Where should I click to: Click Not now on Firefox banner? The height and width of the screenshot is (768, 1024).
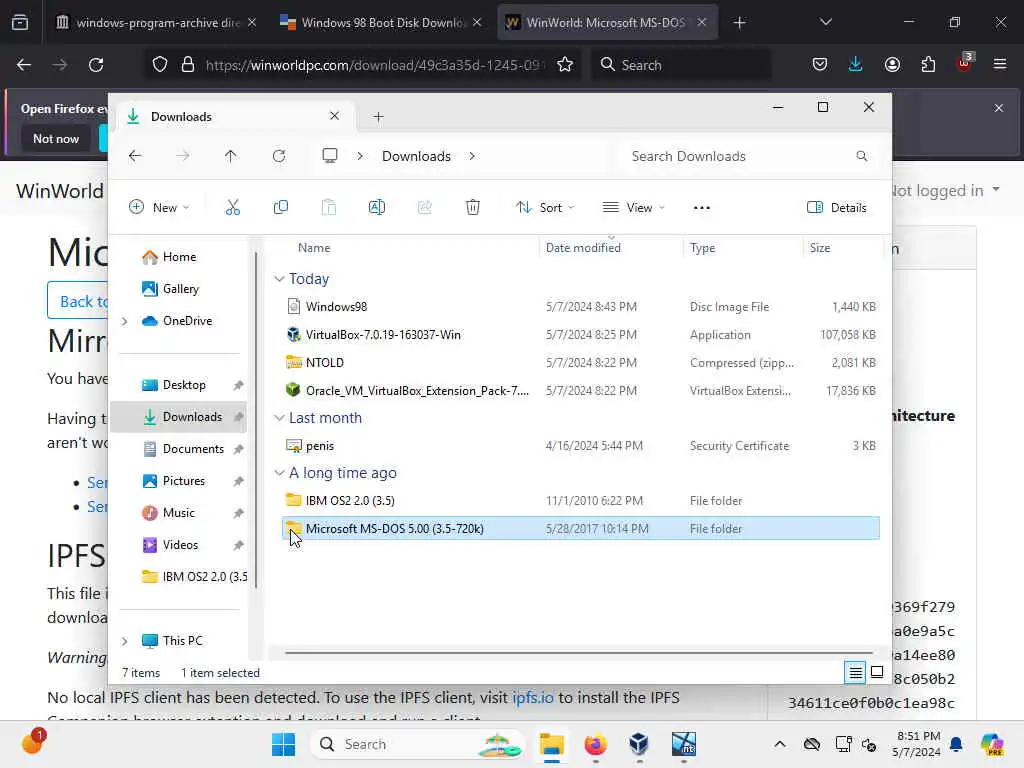click(56, 138)
